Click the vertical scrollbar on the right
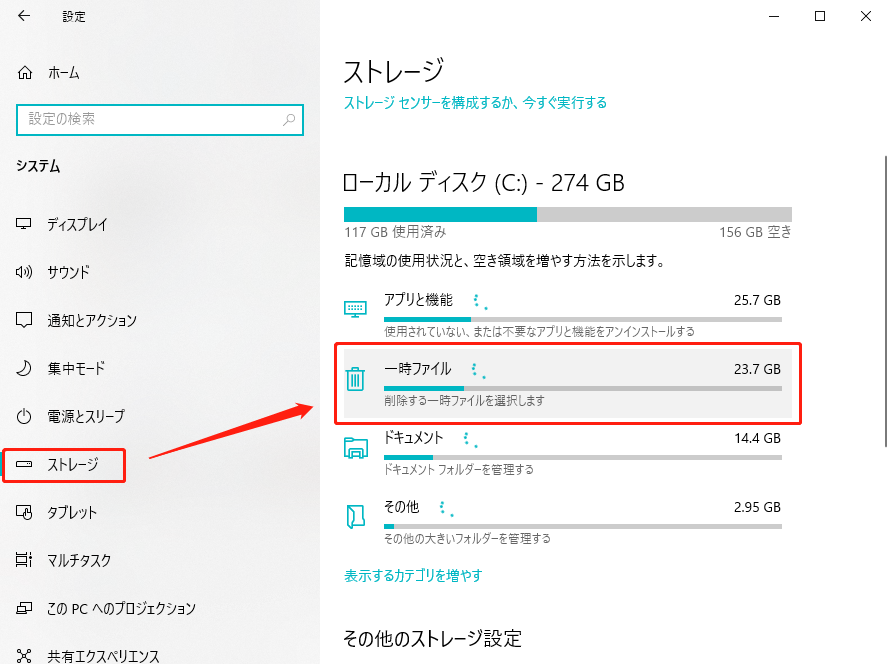The height and width of the screenshot is (664, 889). coord(885,302)
